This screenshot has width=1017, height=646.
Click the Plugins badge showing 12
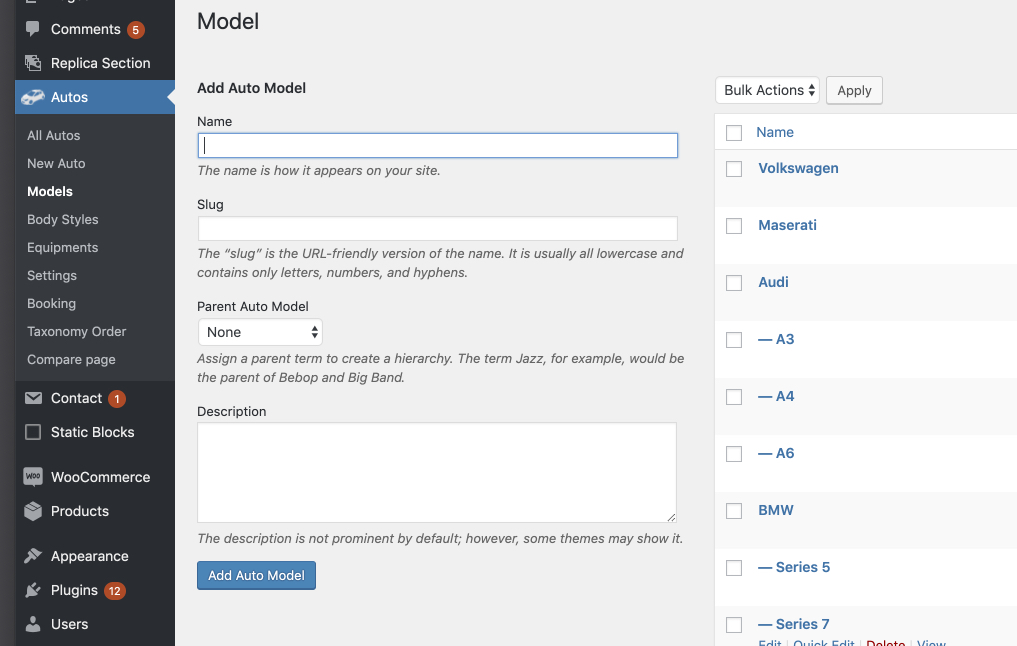tap(115, 591)
